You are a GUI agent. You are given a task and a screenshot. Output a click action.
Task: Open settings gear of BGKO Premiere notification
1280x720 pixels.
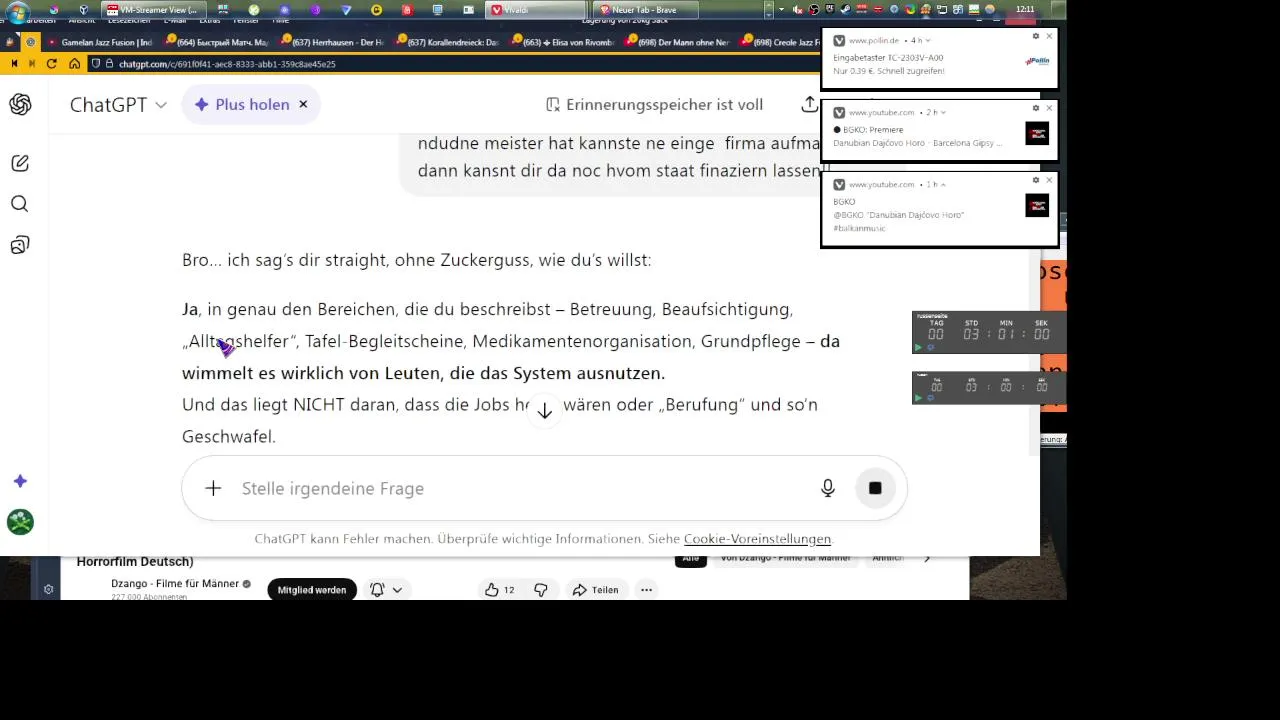tap(1036, 108)
